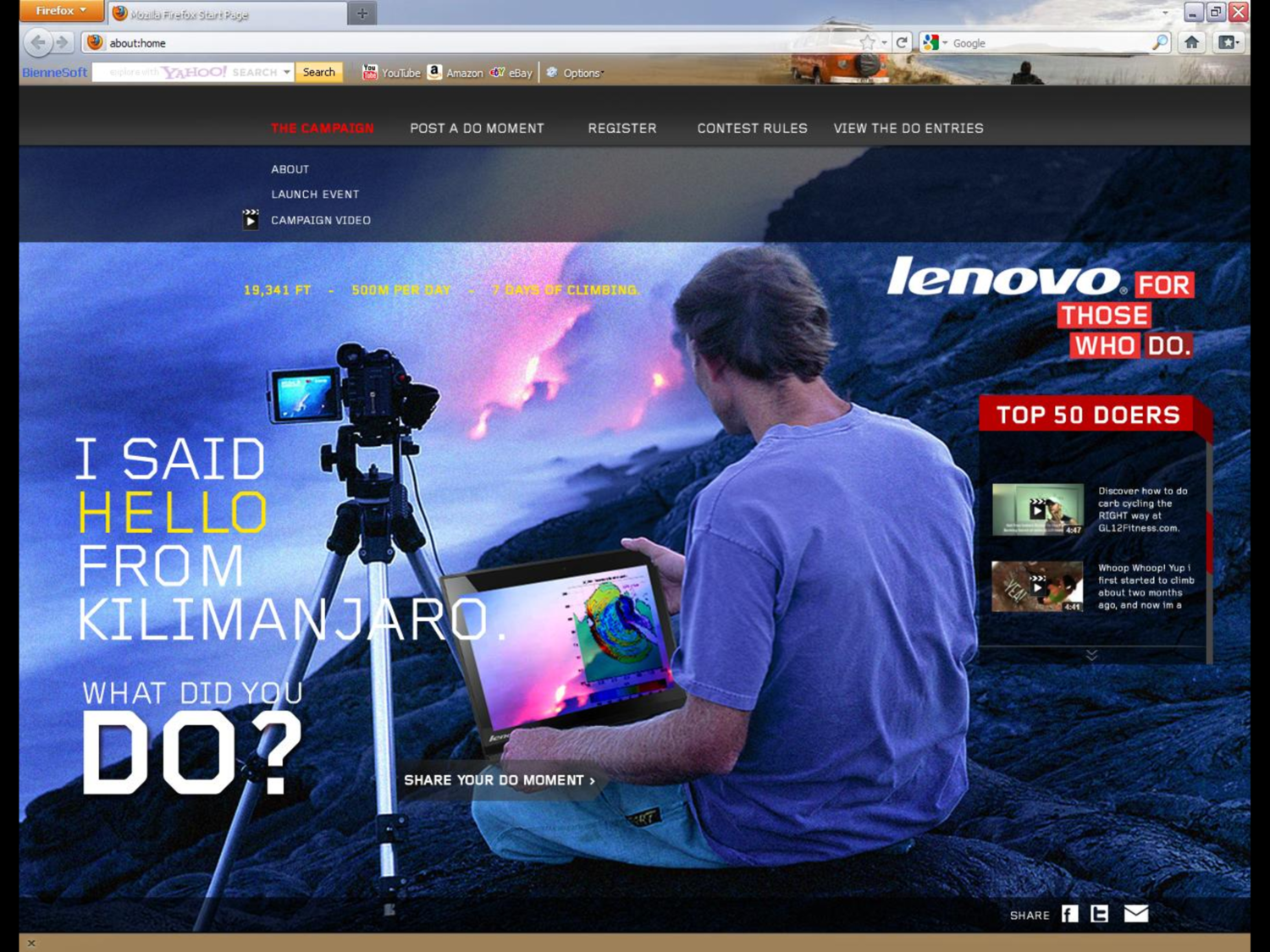1270x952 pixels.
Task: Open THE CAMPAIGN menu
Action: click(x=323, y=129)
